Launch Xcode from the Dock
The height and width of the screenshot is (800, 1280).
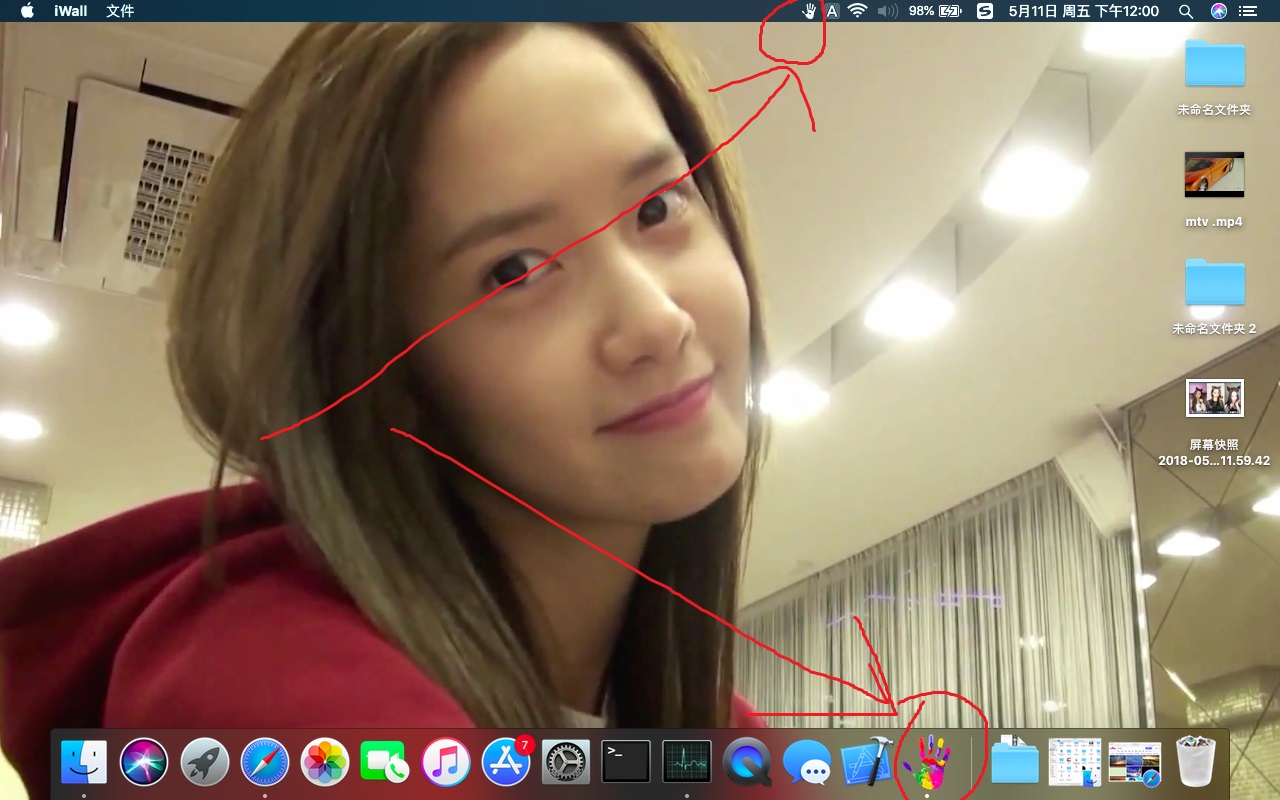pos(866,762)
